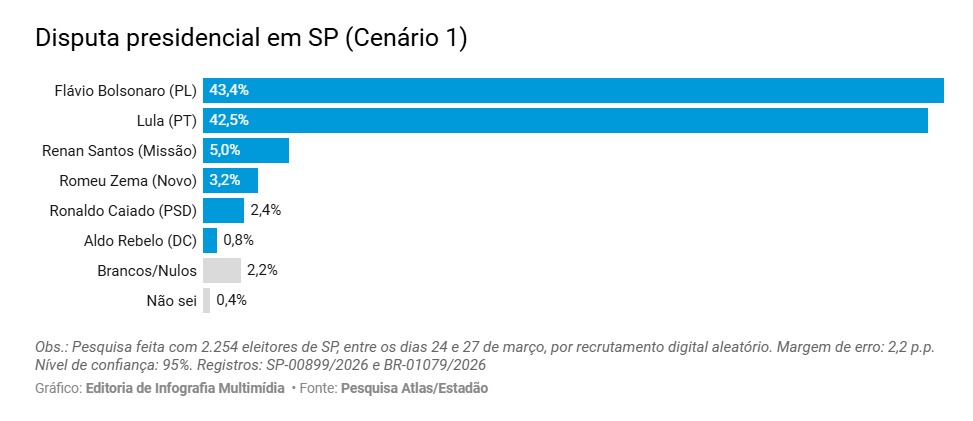Click the 2,4% value next to Caiado
The width and height of the screenshot is (973, 421).
point(266,210)
